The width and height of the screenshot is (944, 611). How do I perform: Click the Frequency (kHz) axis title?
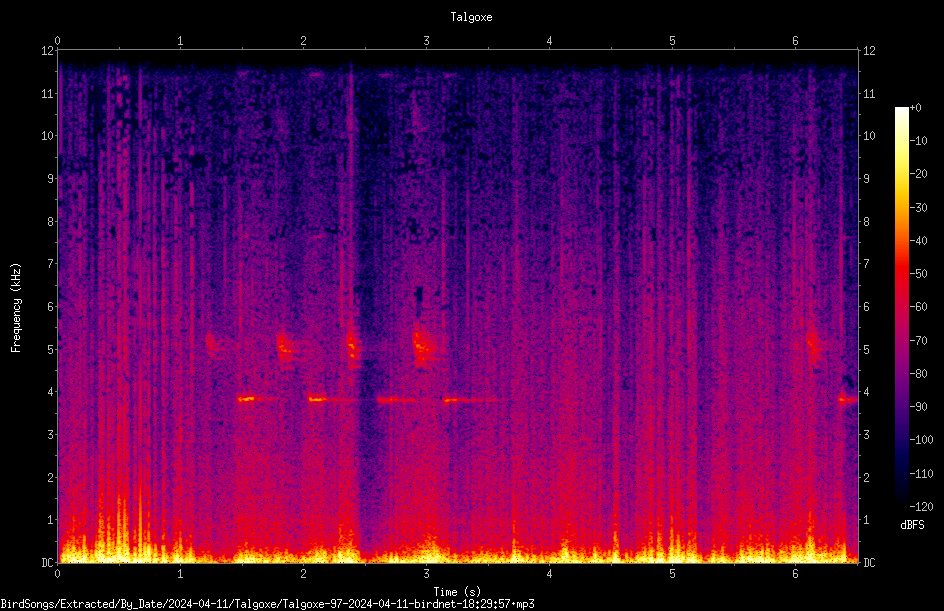16,308
